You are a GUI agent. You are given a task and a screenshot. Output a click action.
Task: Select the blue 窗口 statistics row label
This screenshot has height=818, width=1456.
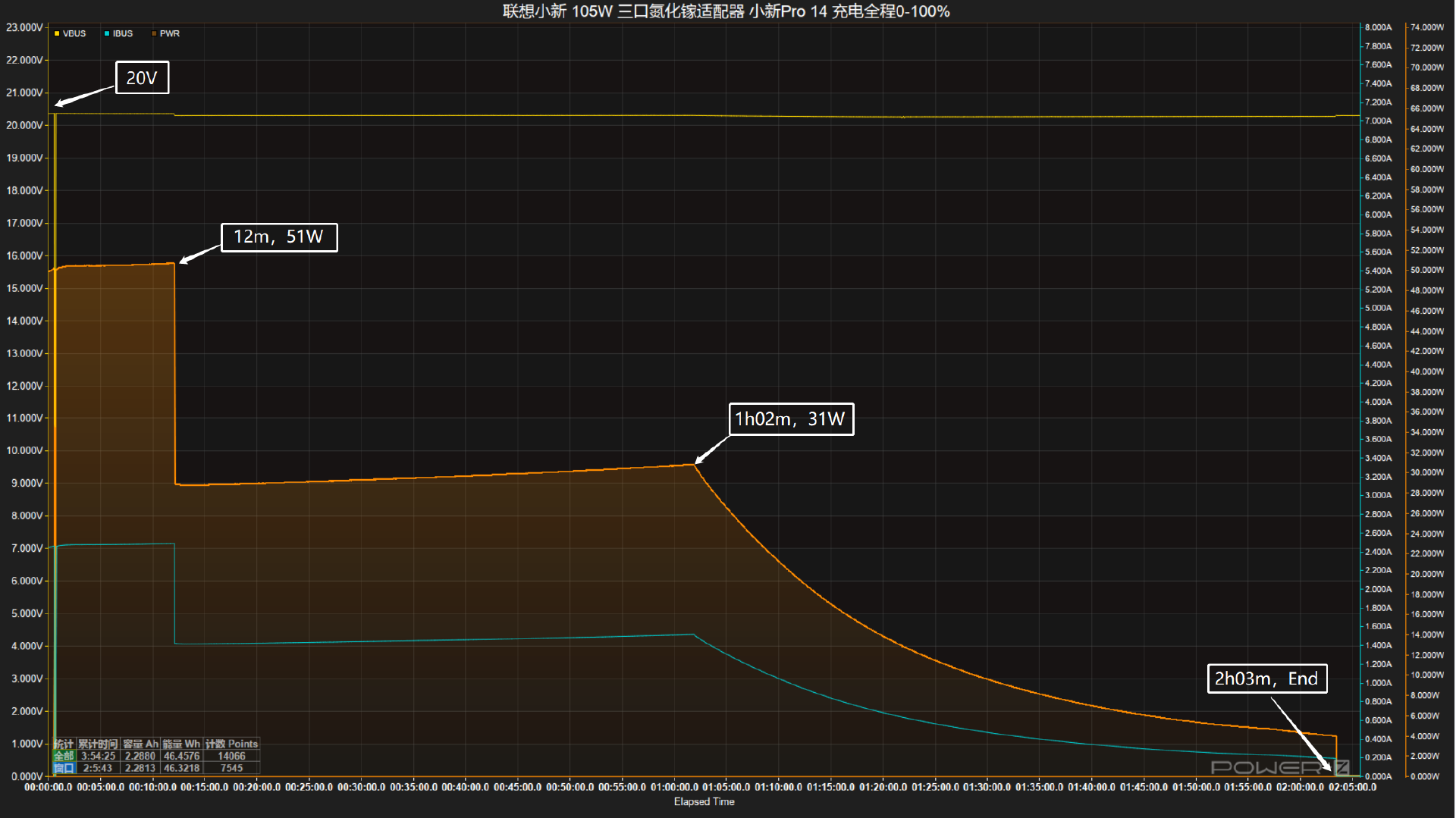click(64, 768)
